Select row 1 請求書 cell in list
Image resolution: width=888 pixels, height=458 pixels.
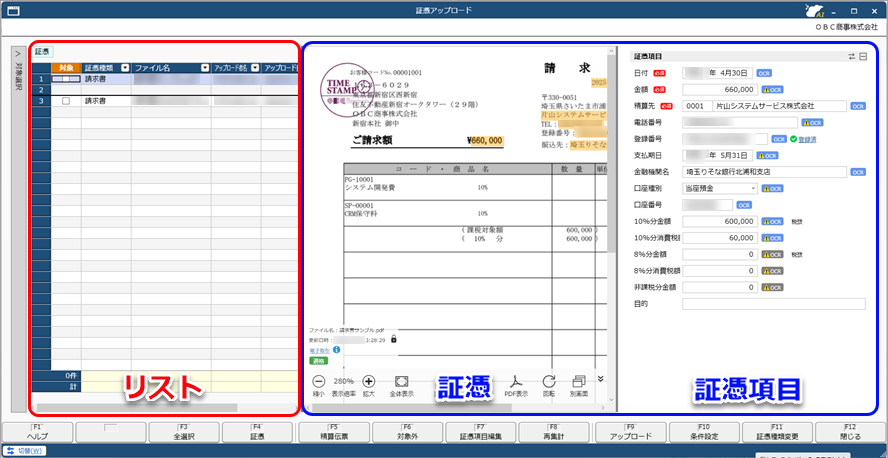106,79
